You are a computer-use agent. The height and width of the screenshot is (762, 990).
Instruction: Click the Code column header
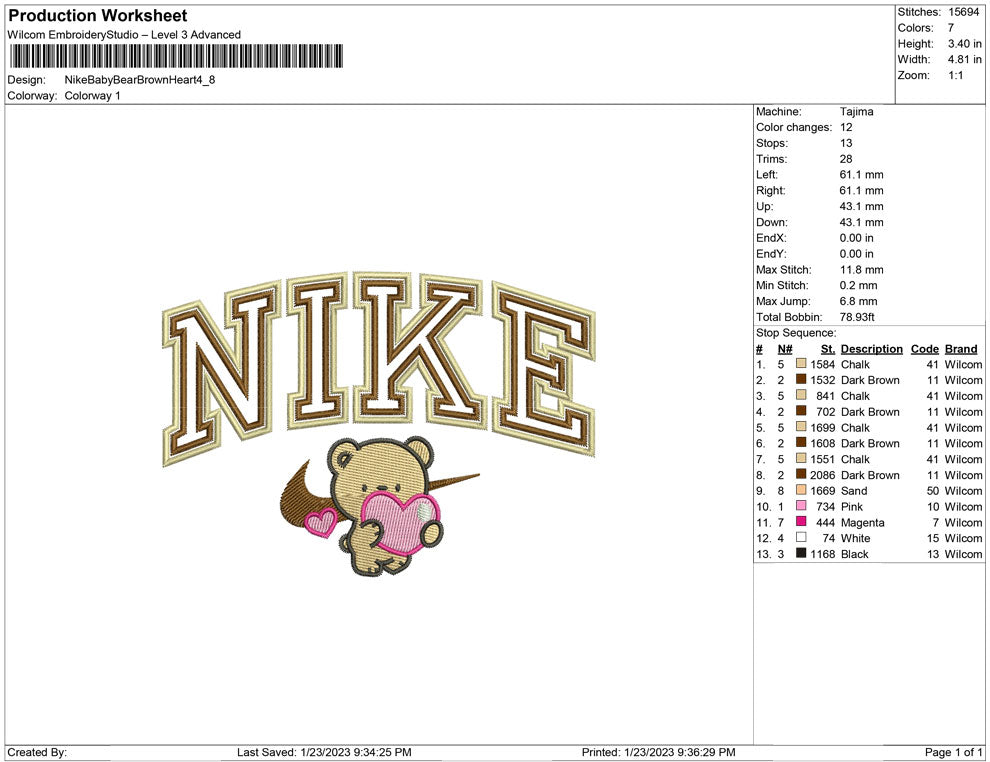tap(924, 349)
